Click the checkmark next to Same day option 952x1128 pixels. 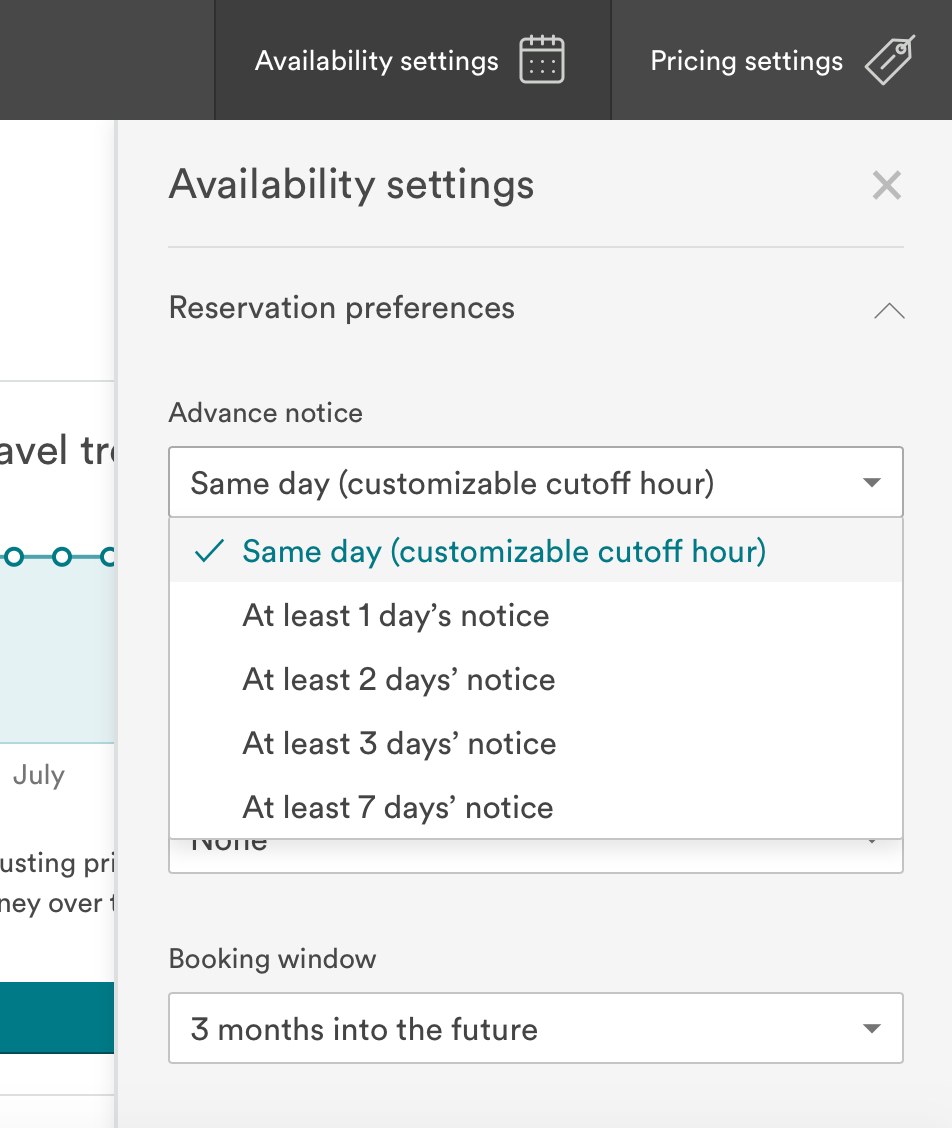coord(208,551)
